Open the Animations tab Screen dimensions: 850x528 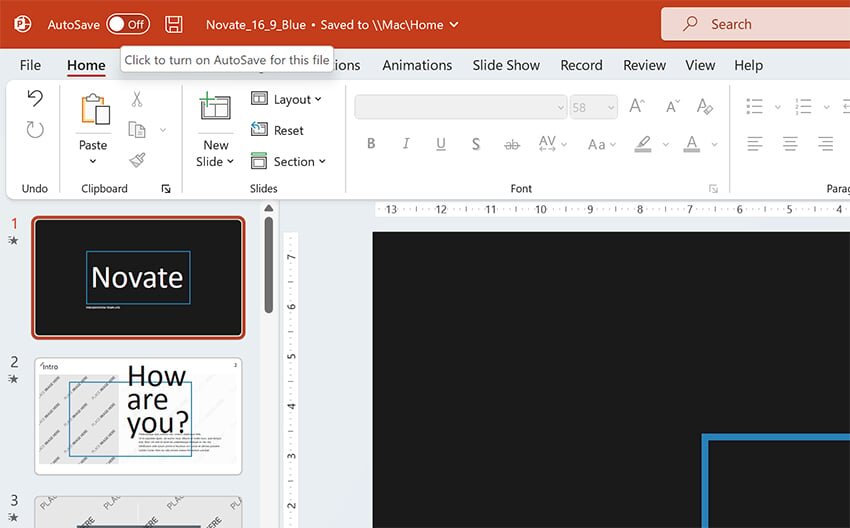[417, 65]
